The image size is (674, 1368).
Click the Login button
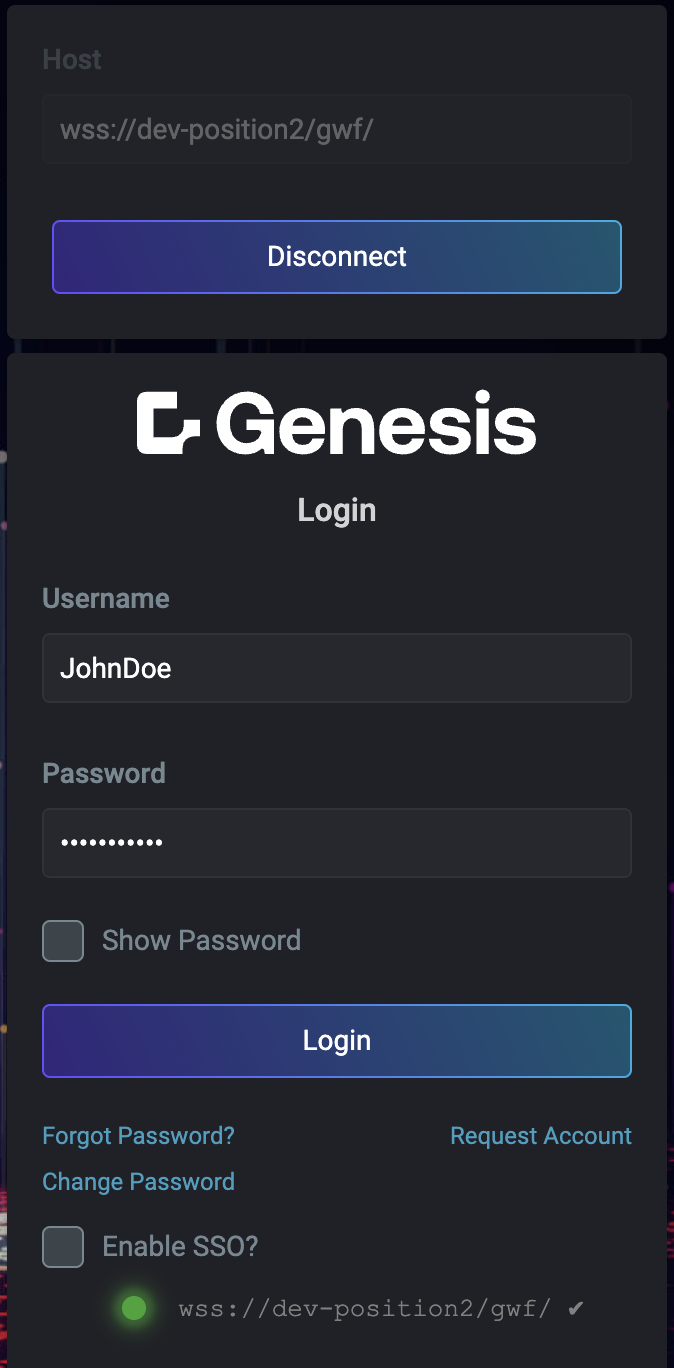click(x=337, y=1041)
